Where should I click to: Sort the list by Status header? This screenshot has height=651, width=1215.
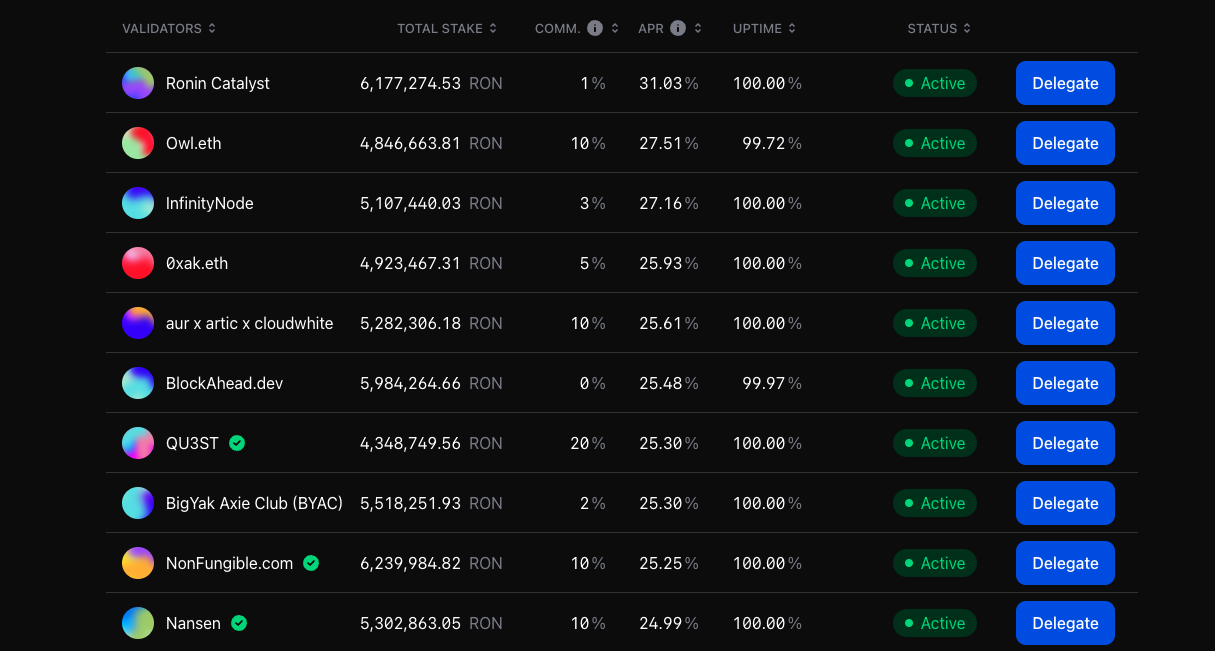pyautogui.click(x=939, y=28)
